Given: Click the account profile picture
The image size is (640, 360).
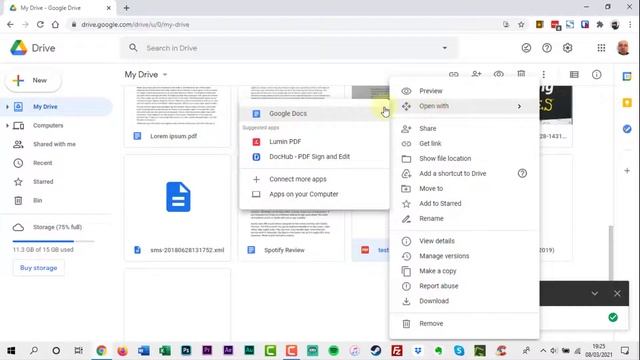Looking at the screenshot, I should [623, 48].
